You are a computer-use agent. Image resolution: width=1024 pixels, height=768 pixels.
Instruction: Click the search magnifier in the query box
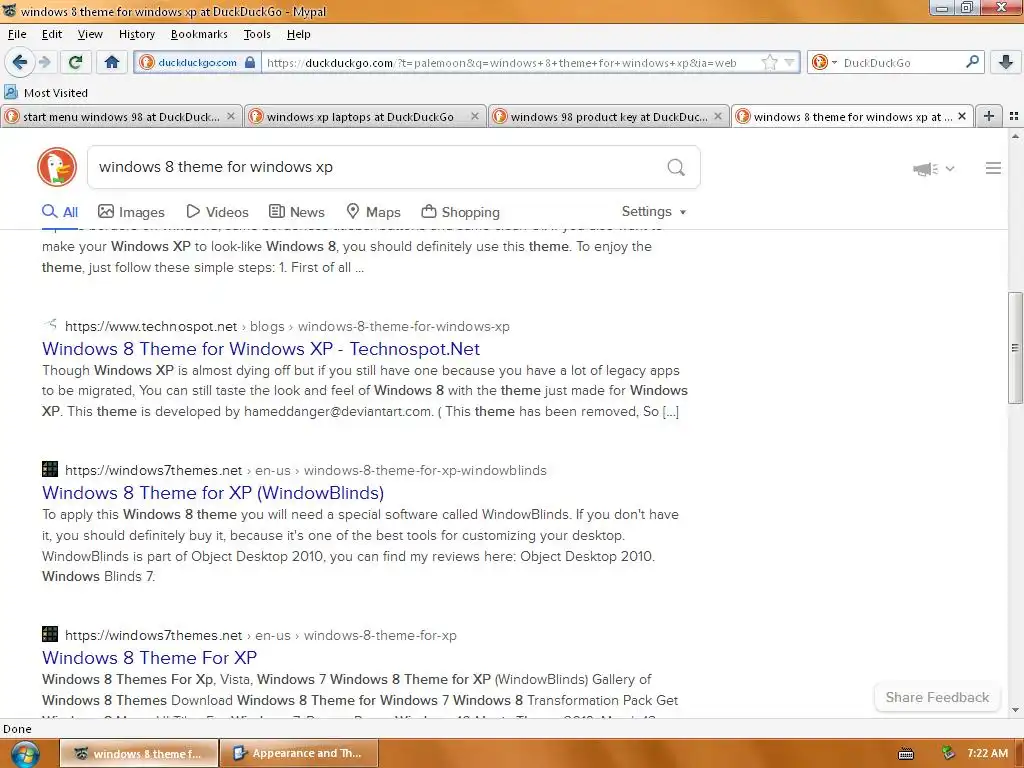[x=676, y=167]
